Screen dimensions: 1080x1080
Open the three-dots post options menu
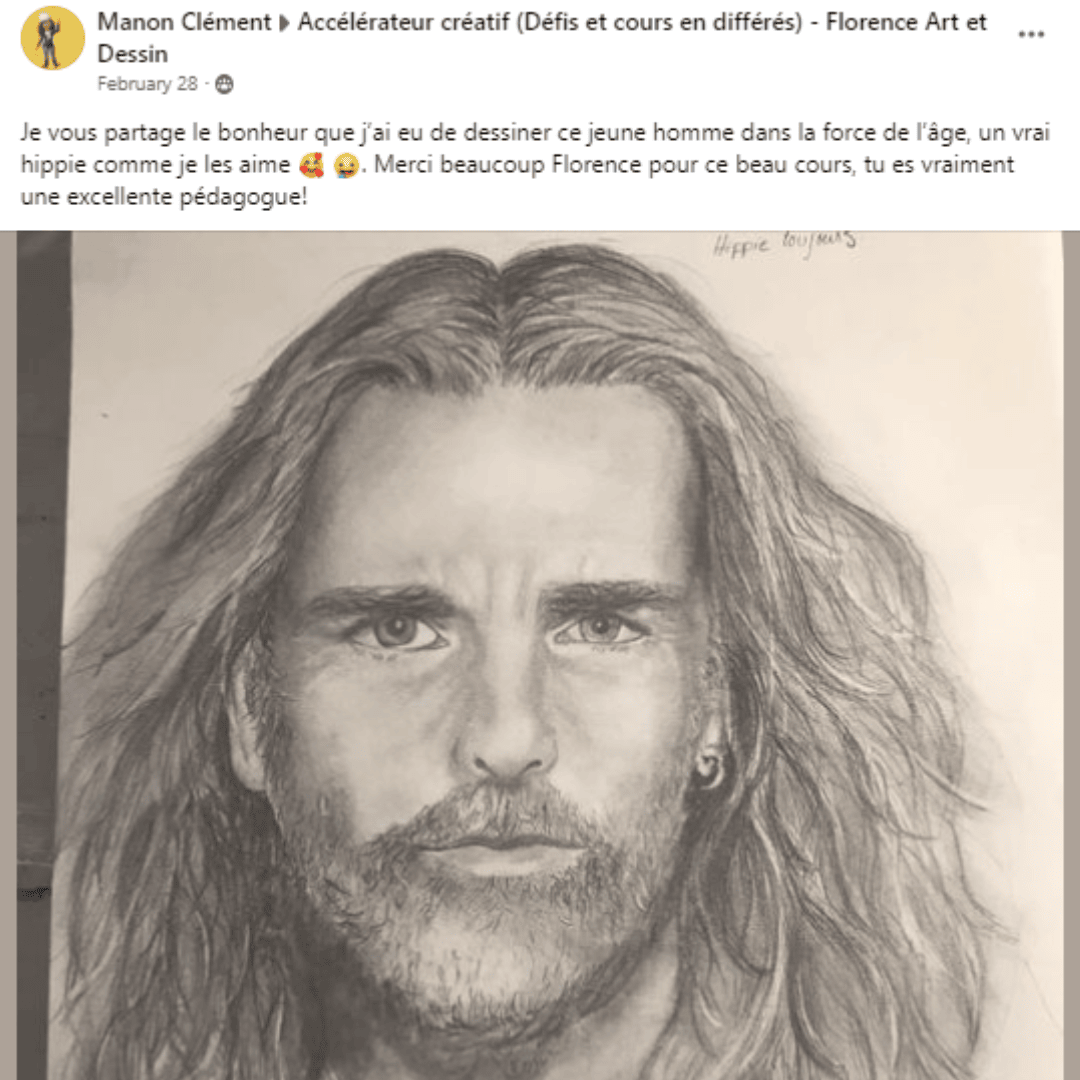click(x=1030, y=34)
